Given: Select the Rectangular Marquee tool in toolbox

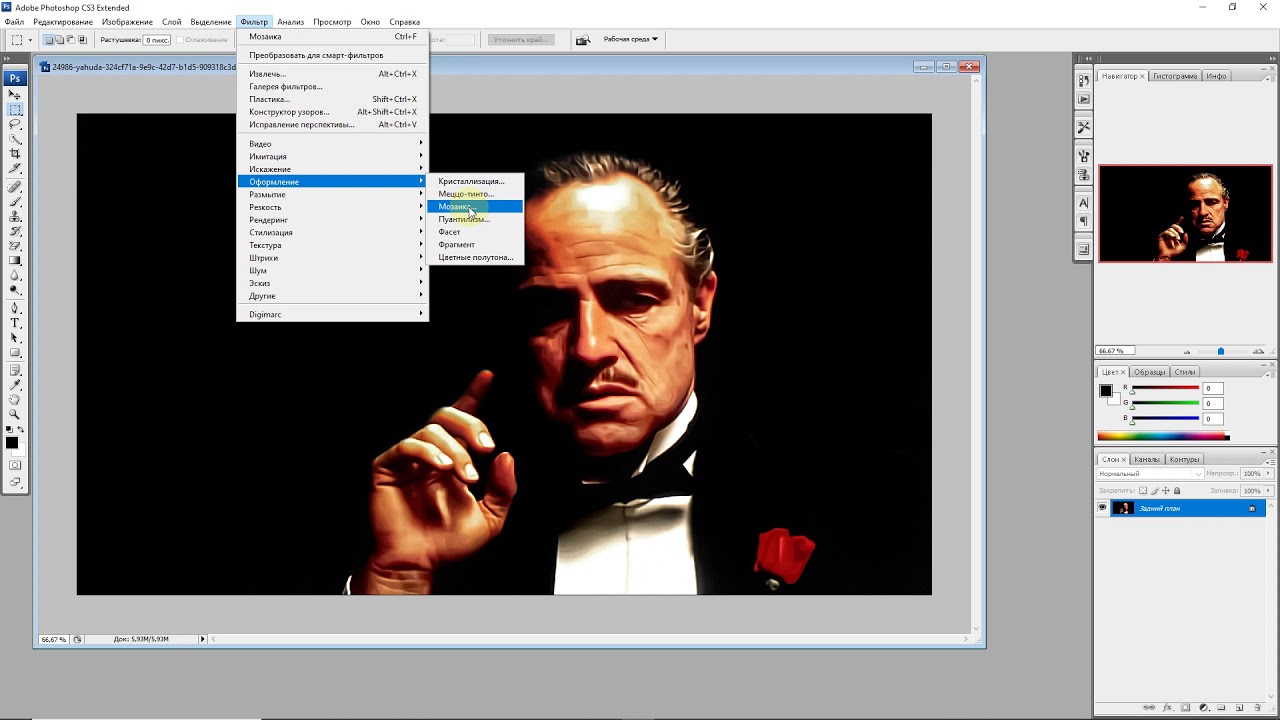Looking at the screenshot, I should [x=15, y=109].
